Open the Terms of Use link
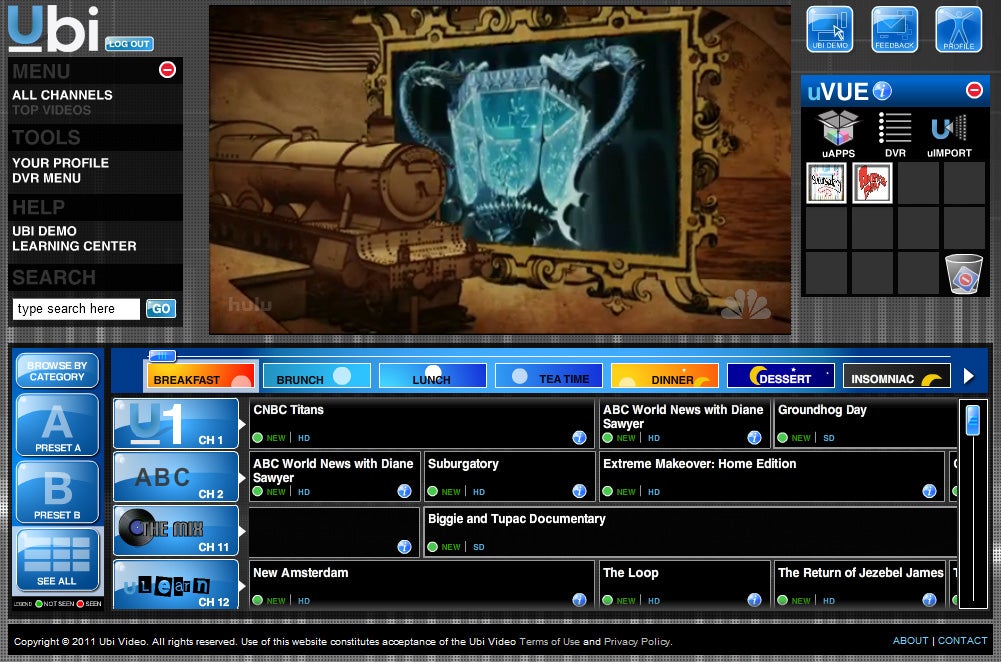Image resolution: width=1001 pixels, height=662 pixels. 550,642
